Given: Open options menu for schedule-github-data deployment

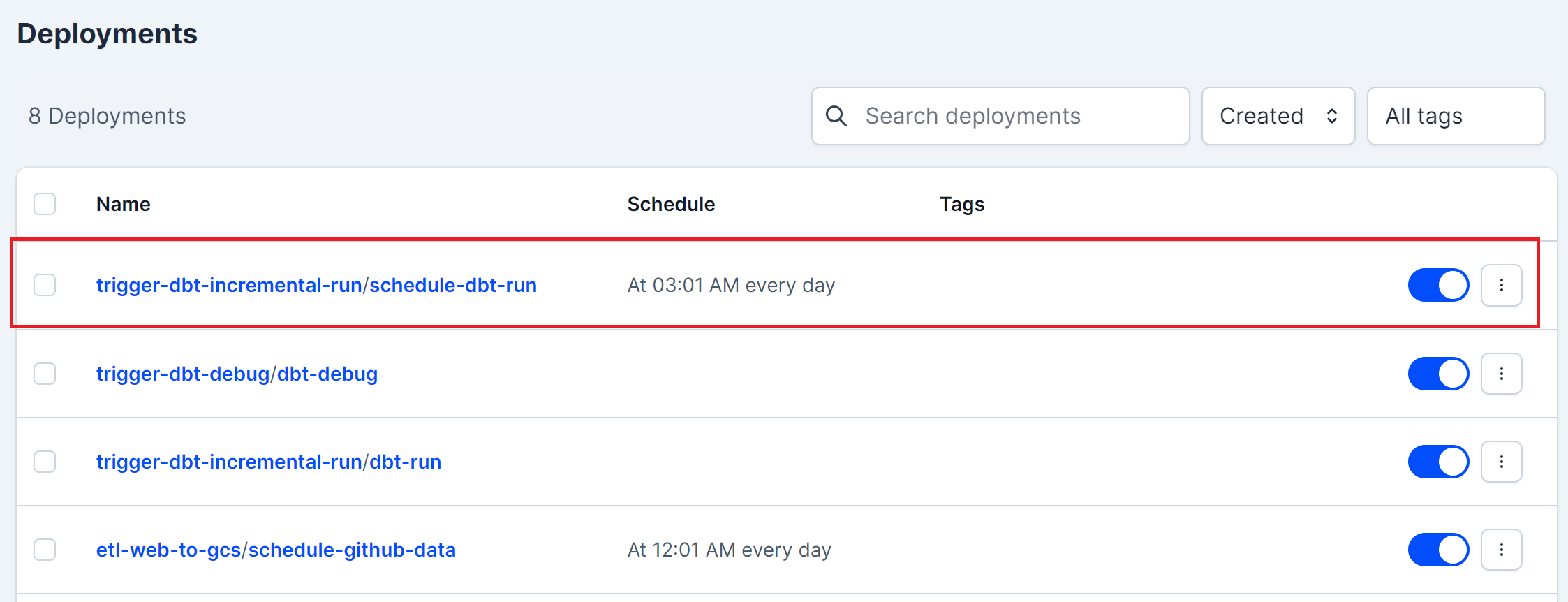Looking at the screenshot, I should (1501, 550).
